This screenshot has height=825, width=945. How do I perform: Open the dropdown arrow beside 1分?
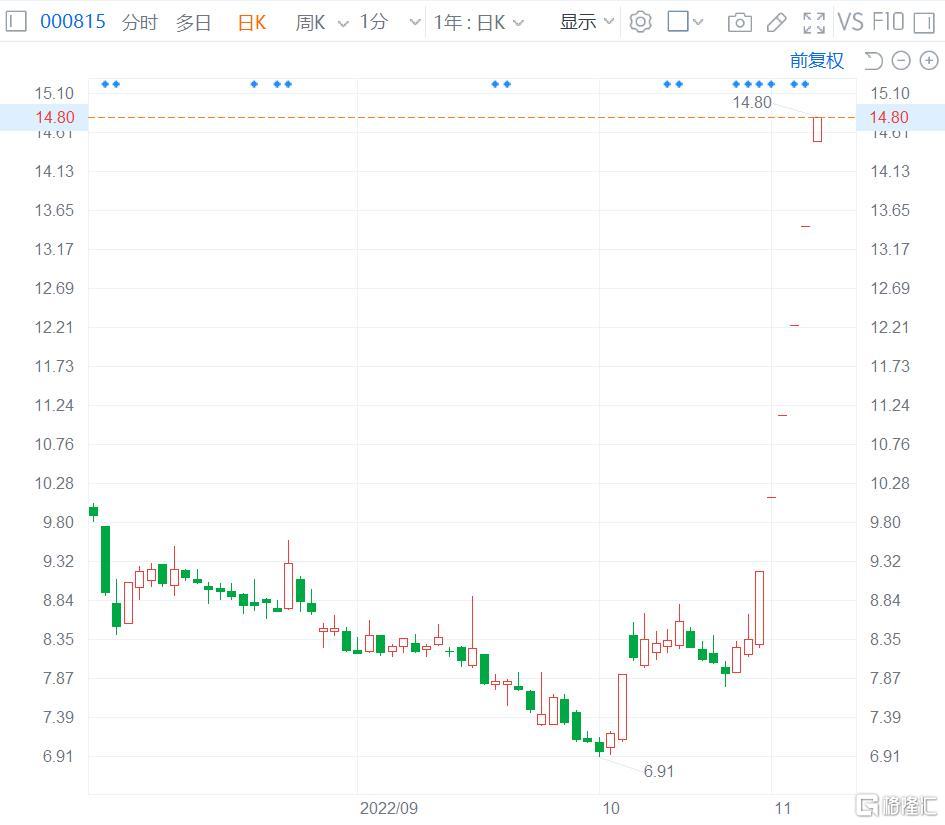click(x=415, y=23)
